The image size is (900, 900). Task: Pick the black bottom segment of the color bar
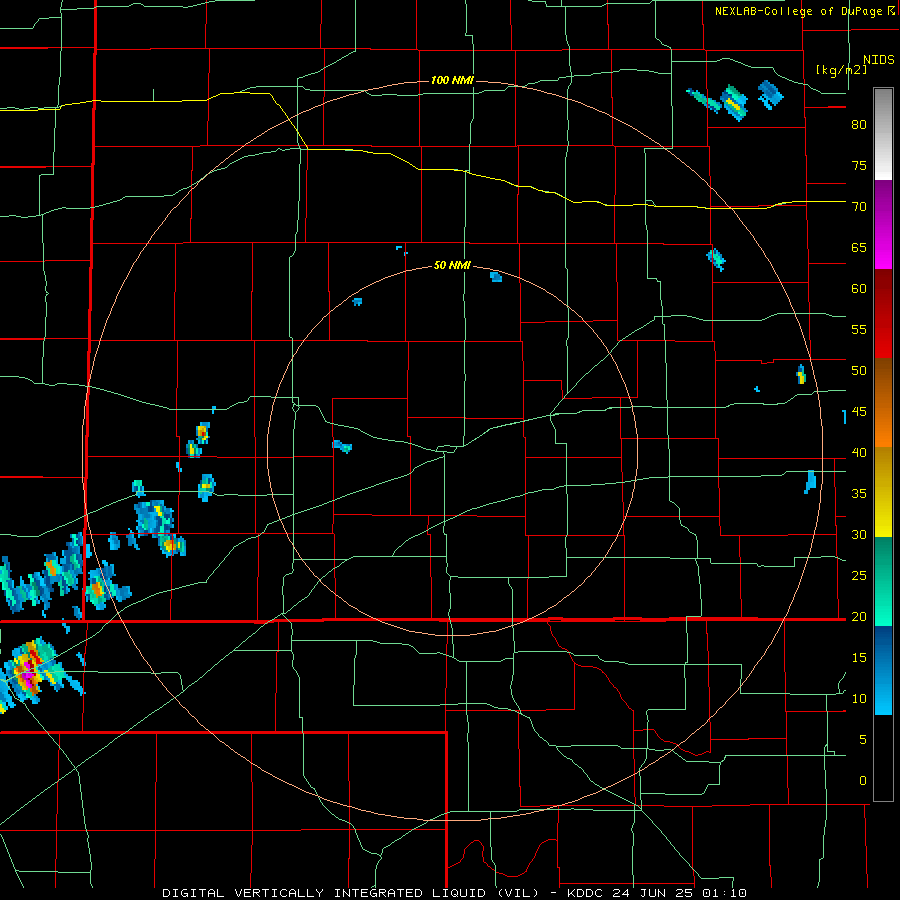883,758
